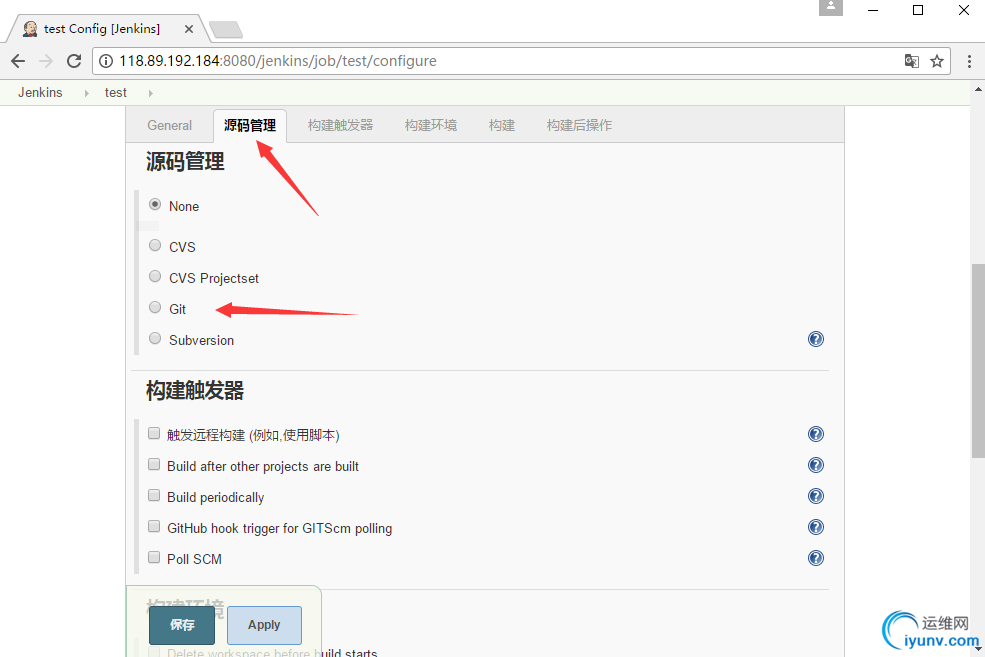Expand Jenkins breadcrumb dropdown arrow
This screenshot has height=657, width=985.
(87, 93)
